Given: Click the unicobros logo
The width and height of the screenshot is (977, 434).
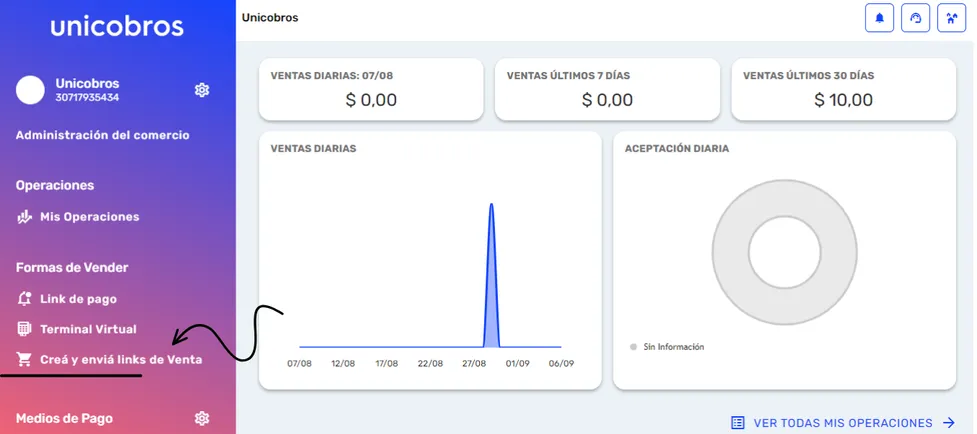Looking at the screenshot, I should tap(117, 26).
